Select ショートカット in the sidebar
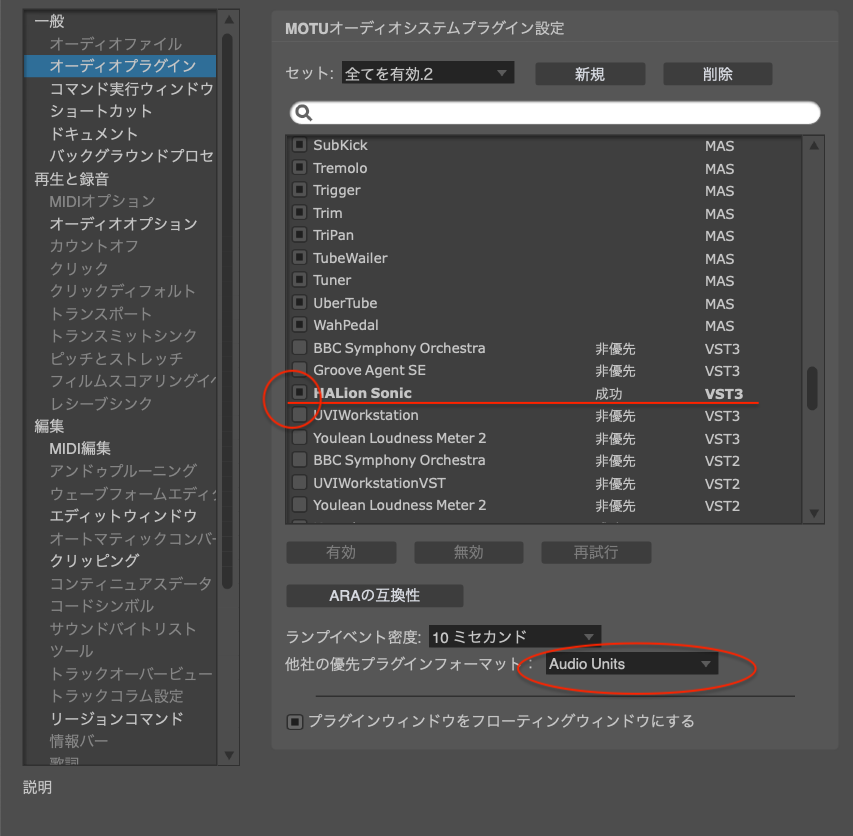This screenshot has width=853, height=836. click(x=101, y=111)
